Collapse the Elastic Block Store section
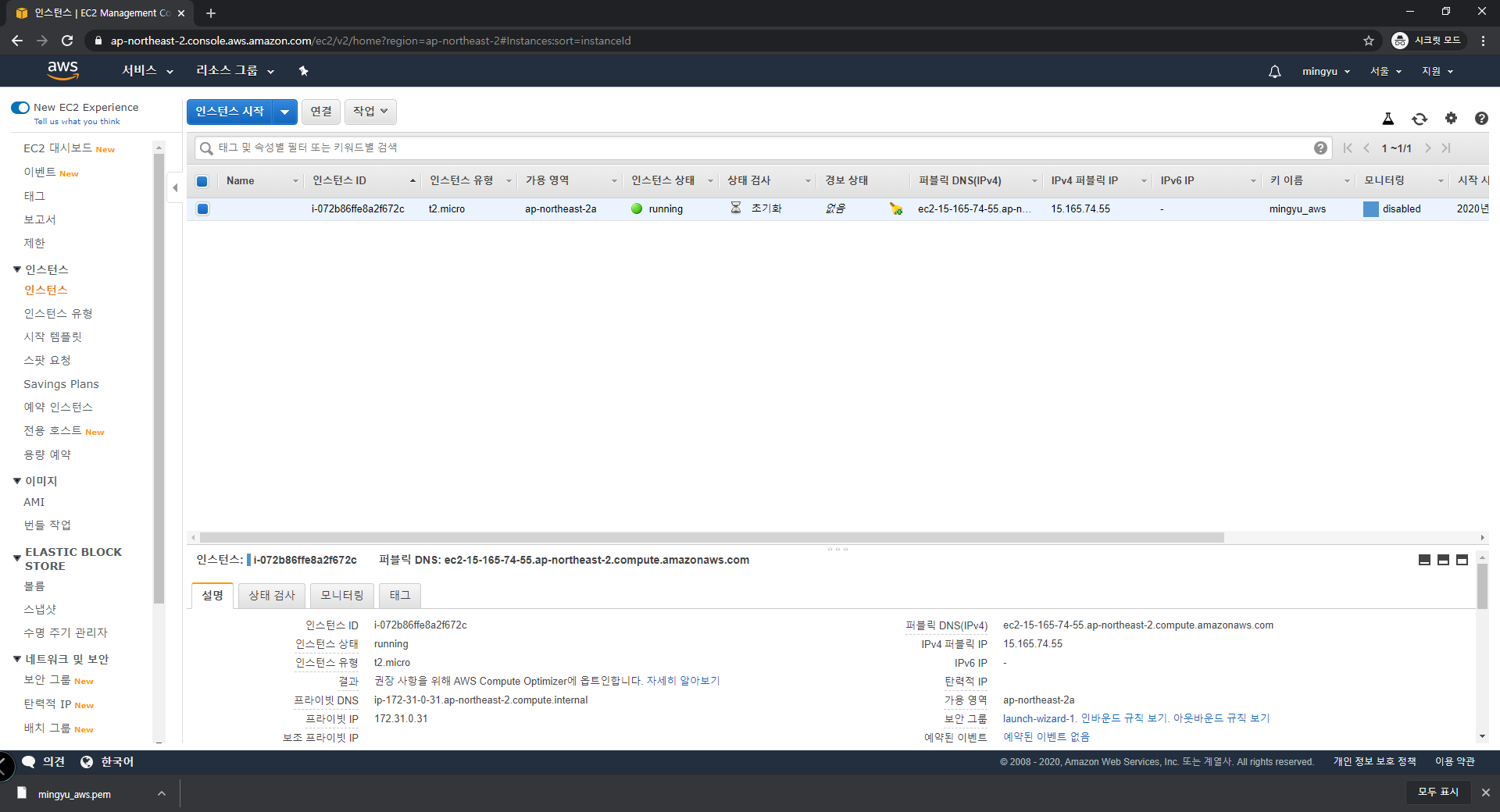Image resolution: width=1500 pixels, height=812 pixels. [x=17, y=558]
